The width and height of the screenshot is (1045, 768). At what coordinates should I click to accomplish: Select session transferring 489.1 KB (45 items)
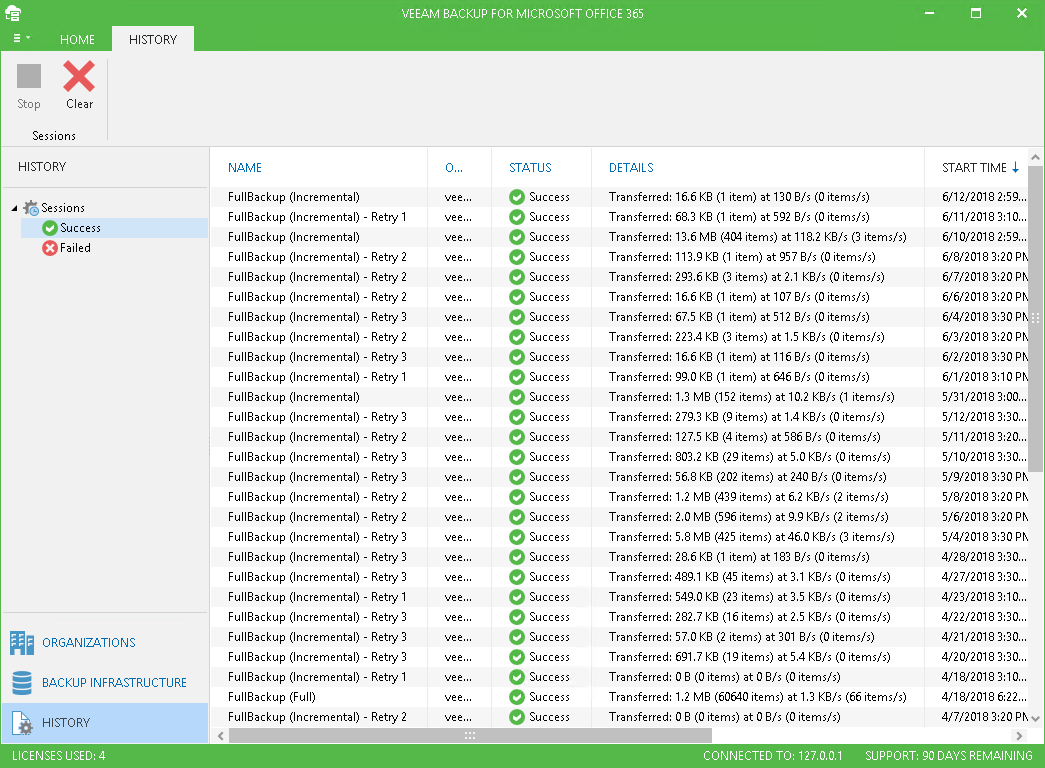(x=619, y=577)
